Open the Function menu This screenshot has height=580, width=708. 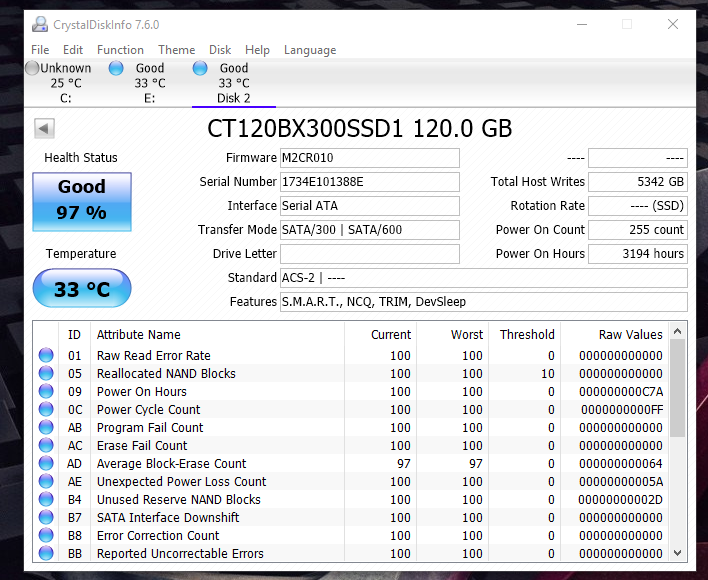pos(120,50)
